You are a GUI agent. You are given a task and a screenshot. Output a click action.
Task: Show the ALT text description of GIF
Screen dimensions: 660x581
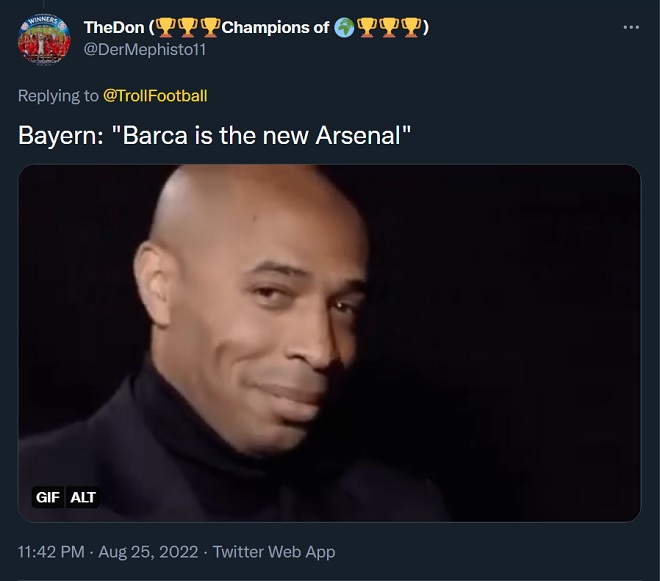tap(84, 497)
